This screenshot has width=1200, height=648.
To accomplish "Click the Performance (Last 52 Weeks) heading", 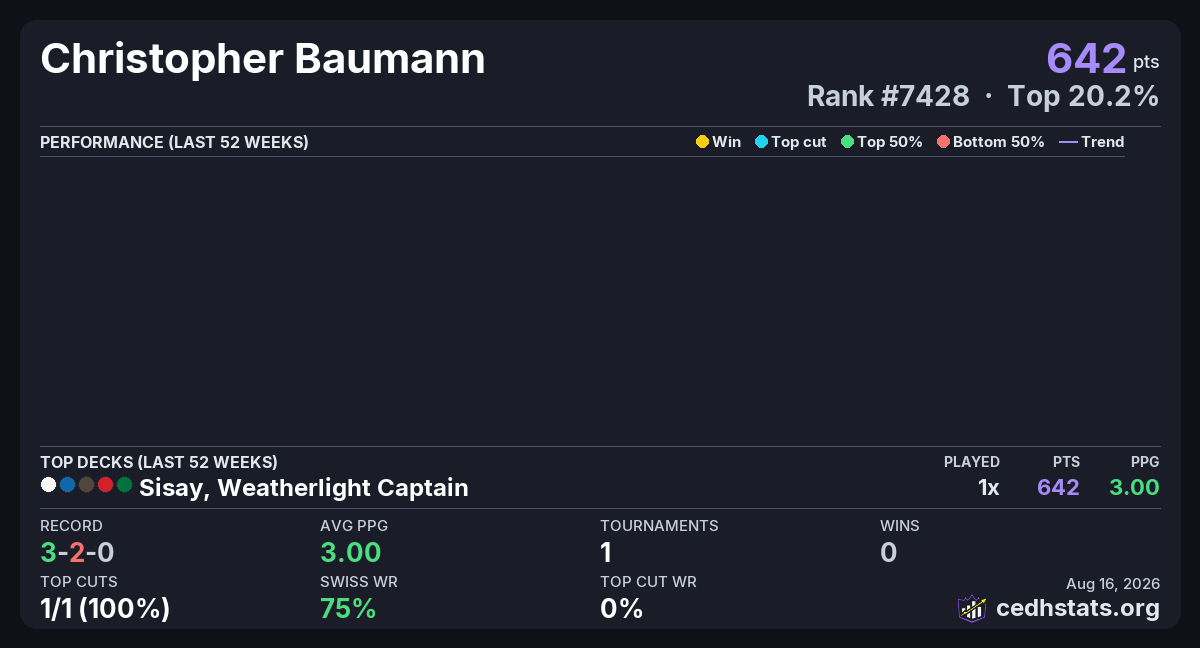I will [x=174, y=142].
